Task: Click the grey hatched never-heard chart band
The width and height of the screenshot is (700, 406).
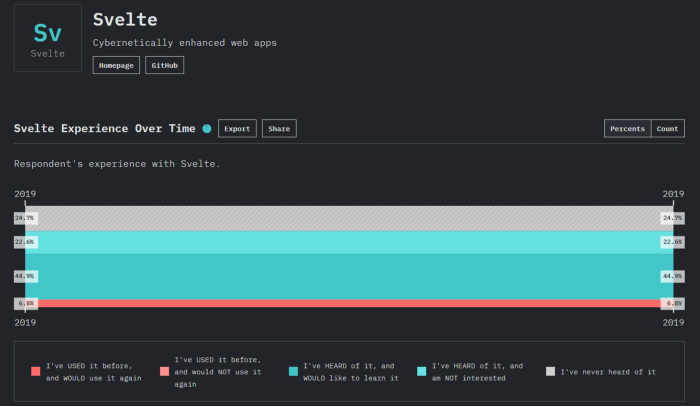Action: tap(349, 218)
